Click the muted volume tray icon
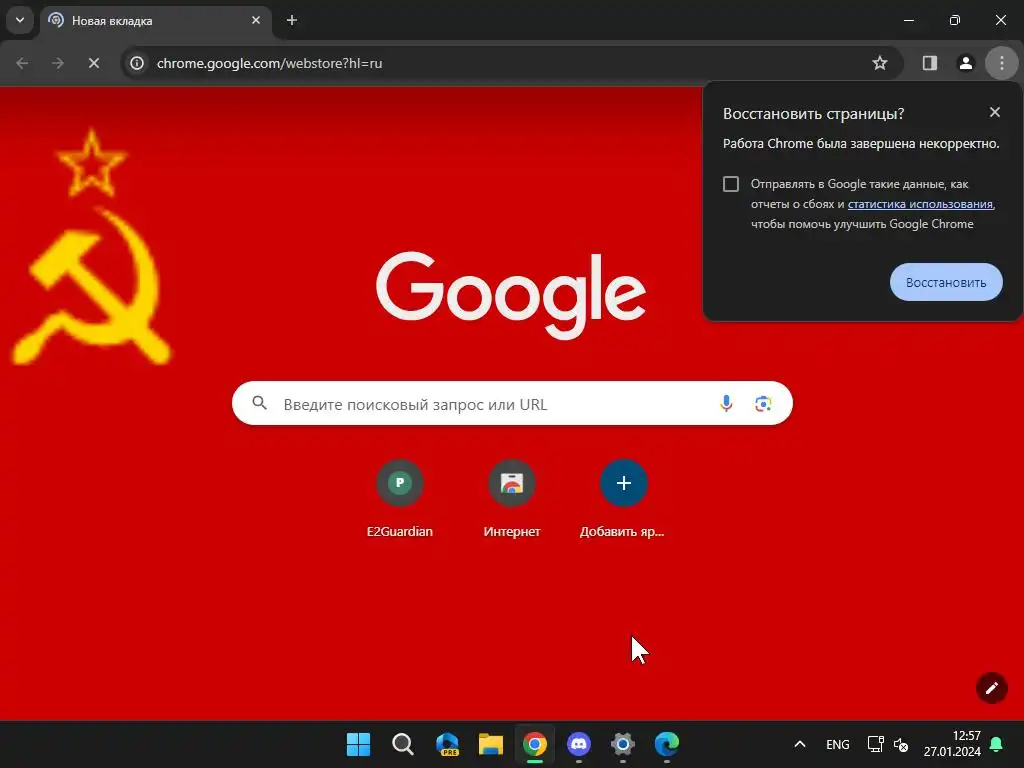Image resolution: width=1024 pixels, height=768 pixels. 901,744
